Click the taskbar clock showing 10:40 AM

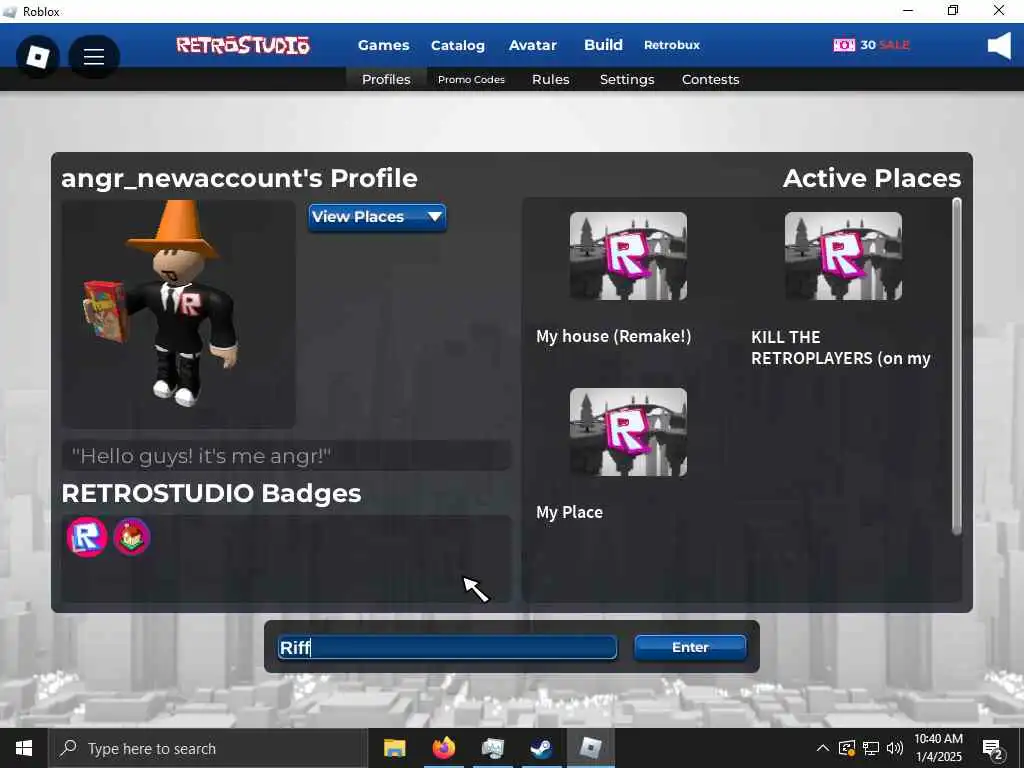click(938, 748)
